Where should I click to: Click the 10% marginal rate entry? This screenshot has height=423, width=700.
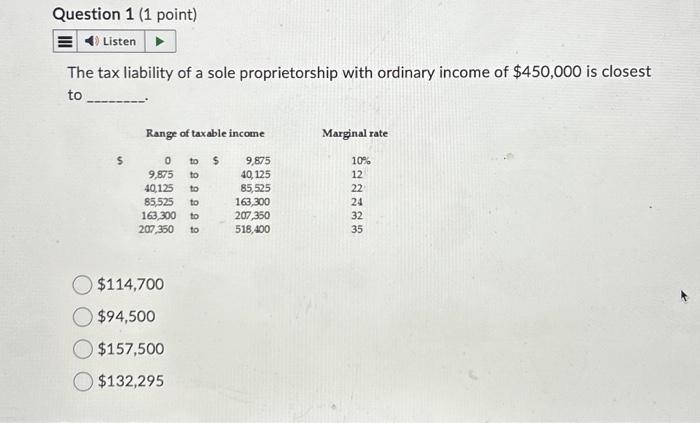pyautogui.click(x=361, y=161)
